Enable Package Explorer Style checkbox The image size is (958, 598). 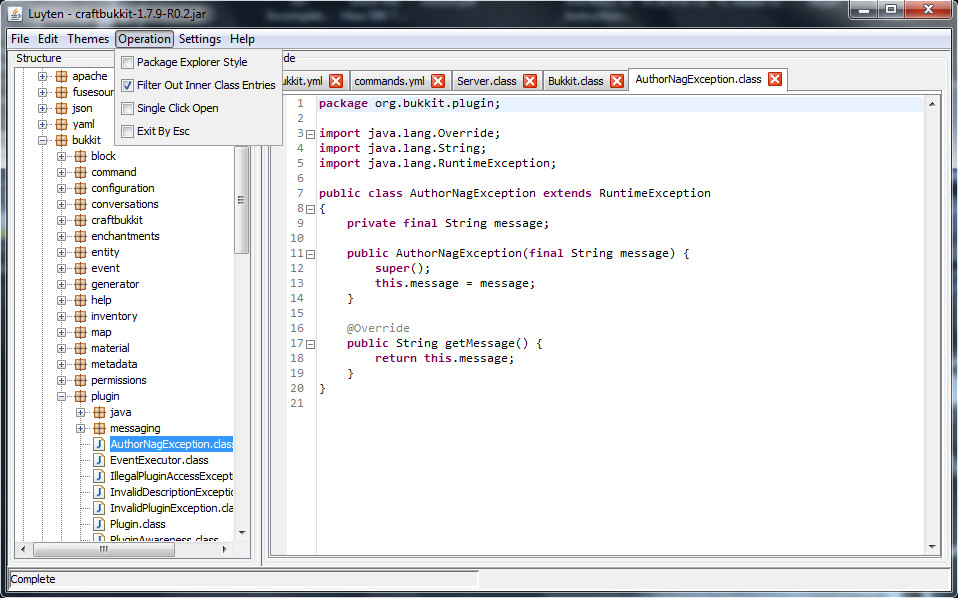(x=128, y=62)
